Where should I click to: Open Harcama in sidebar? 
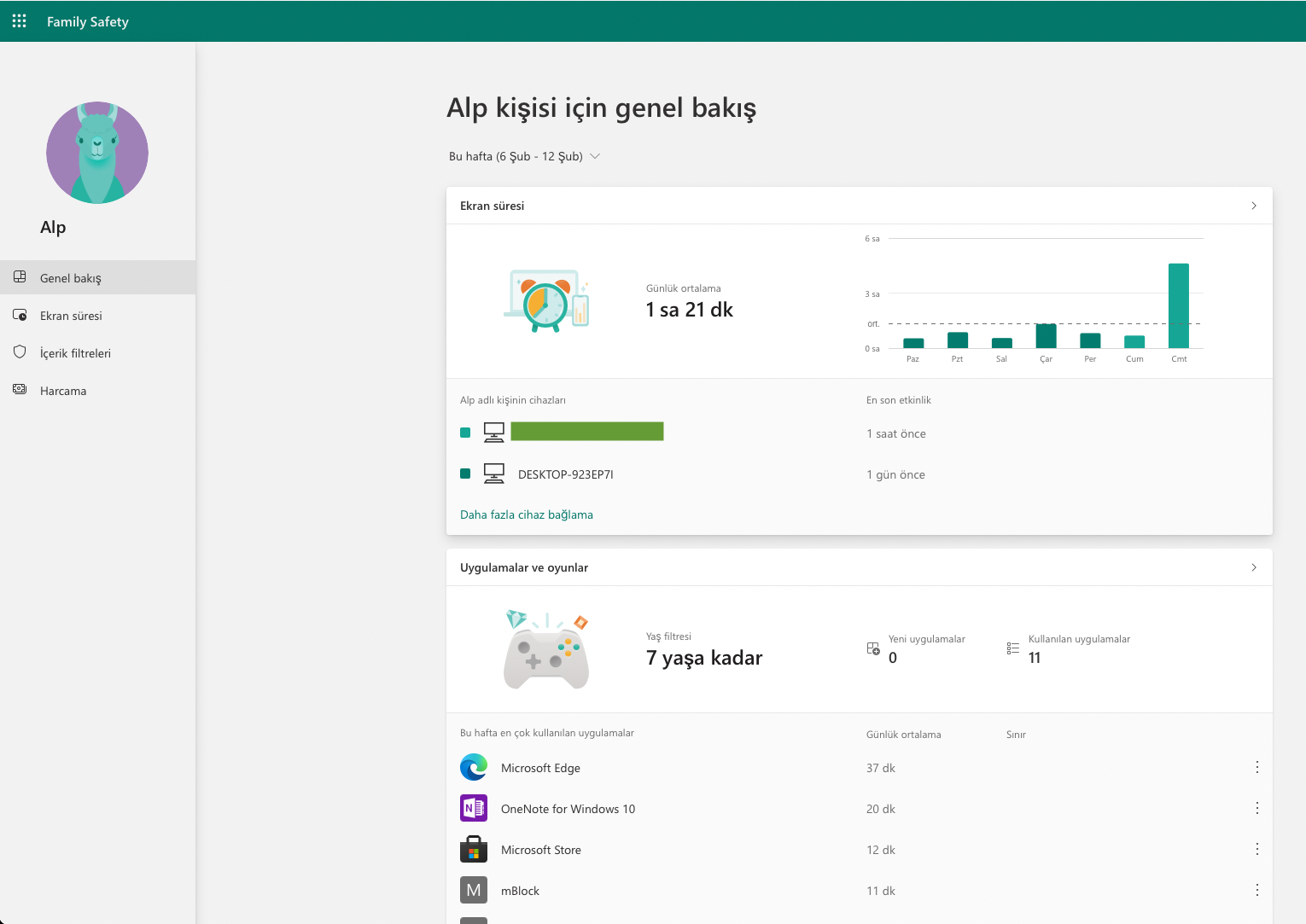click(63, 391)
